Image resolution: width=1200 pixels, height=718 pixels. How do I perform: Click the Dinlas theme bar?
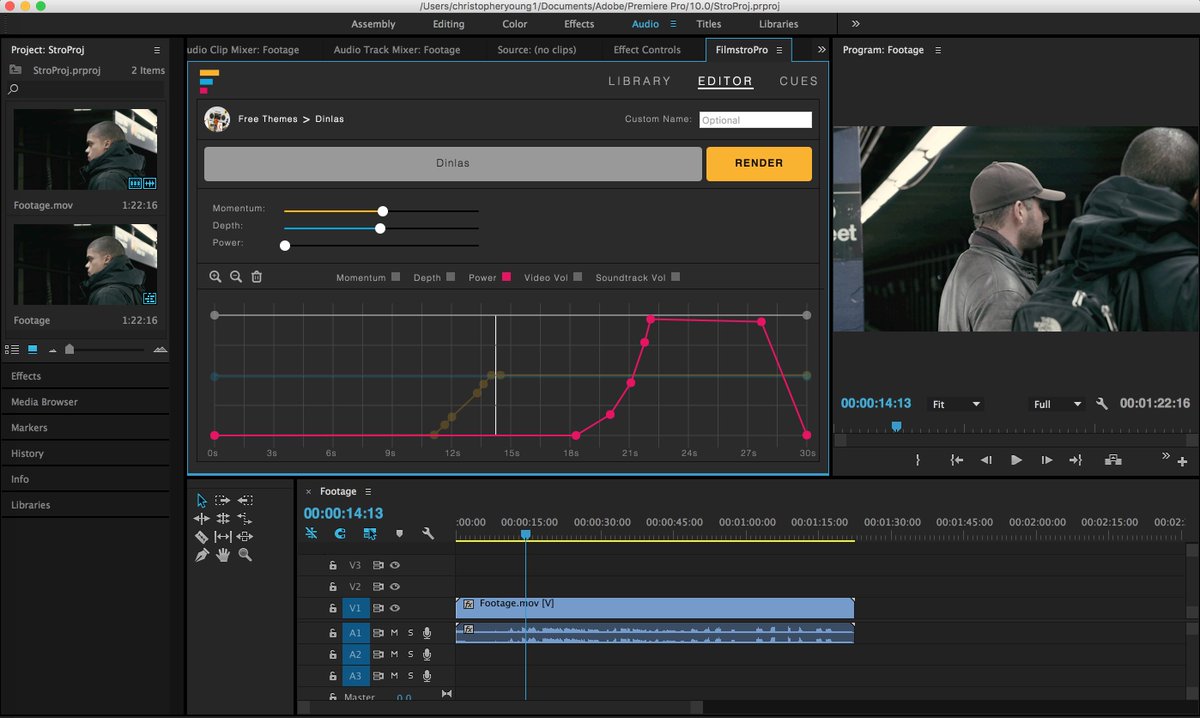[x=453, y=163]
